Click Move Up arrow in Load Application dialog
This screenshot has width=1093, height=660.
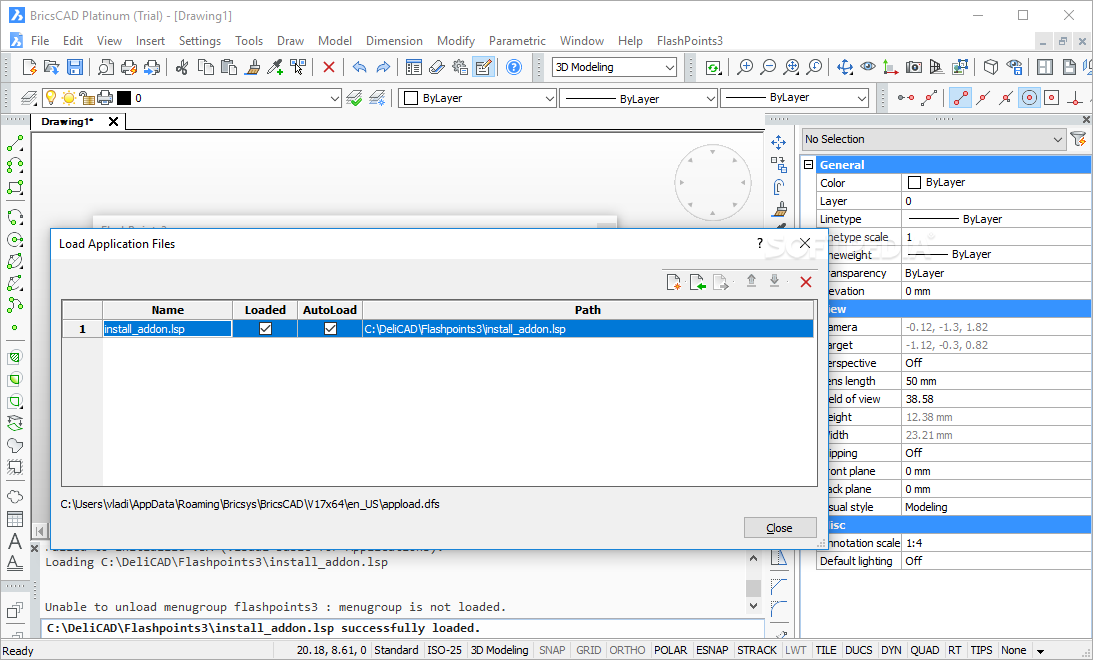point(751,281)
